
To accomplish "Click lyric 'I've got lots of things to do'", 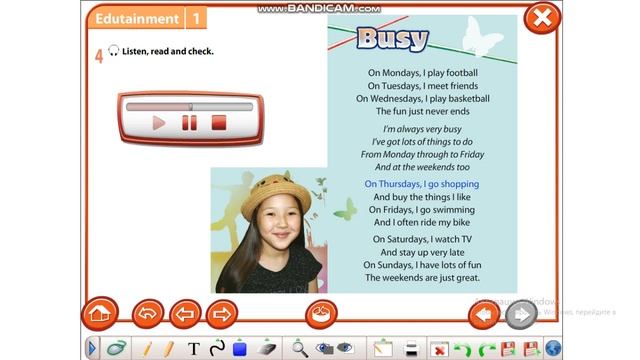I will coord(422,142).
